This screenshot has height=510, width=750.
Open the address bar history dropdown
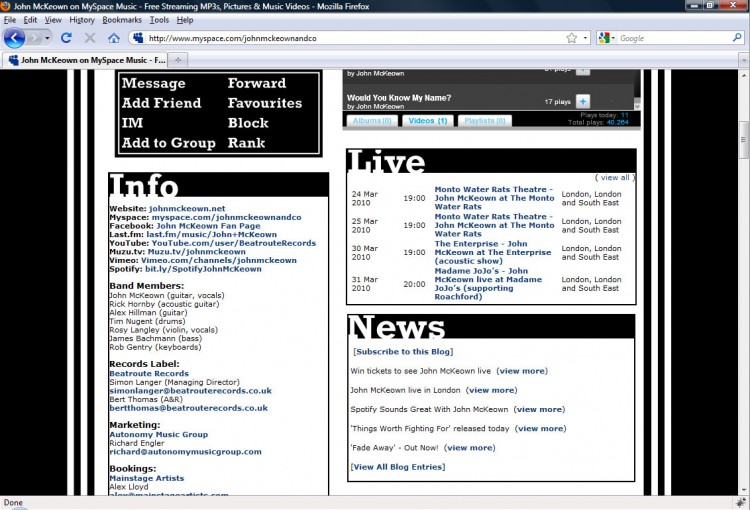pyautogui.click(x=585, y=38)
